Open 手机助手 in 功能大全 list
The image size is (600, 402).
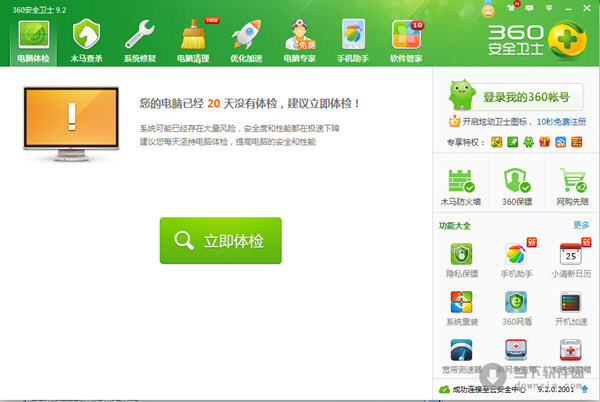(516, 260)
